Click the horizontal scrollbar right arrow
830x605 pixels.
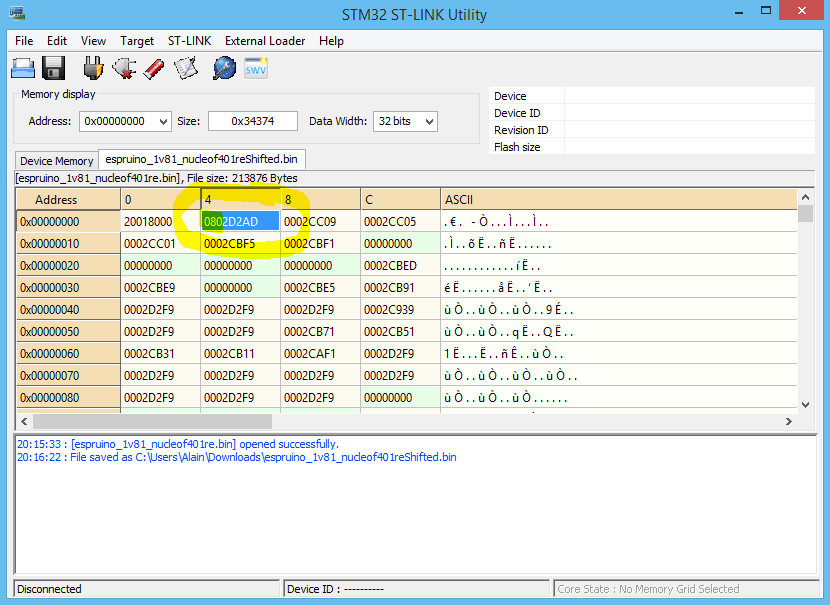point(789,421)
